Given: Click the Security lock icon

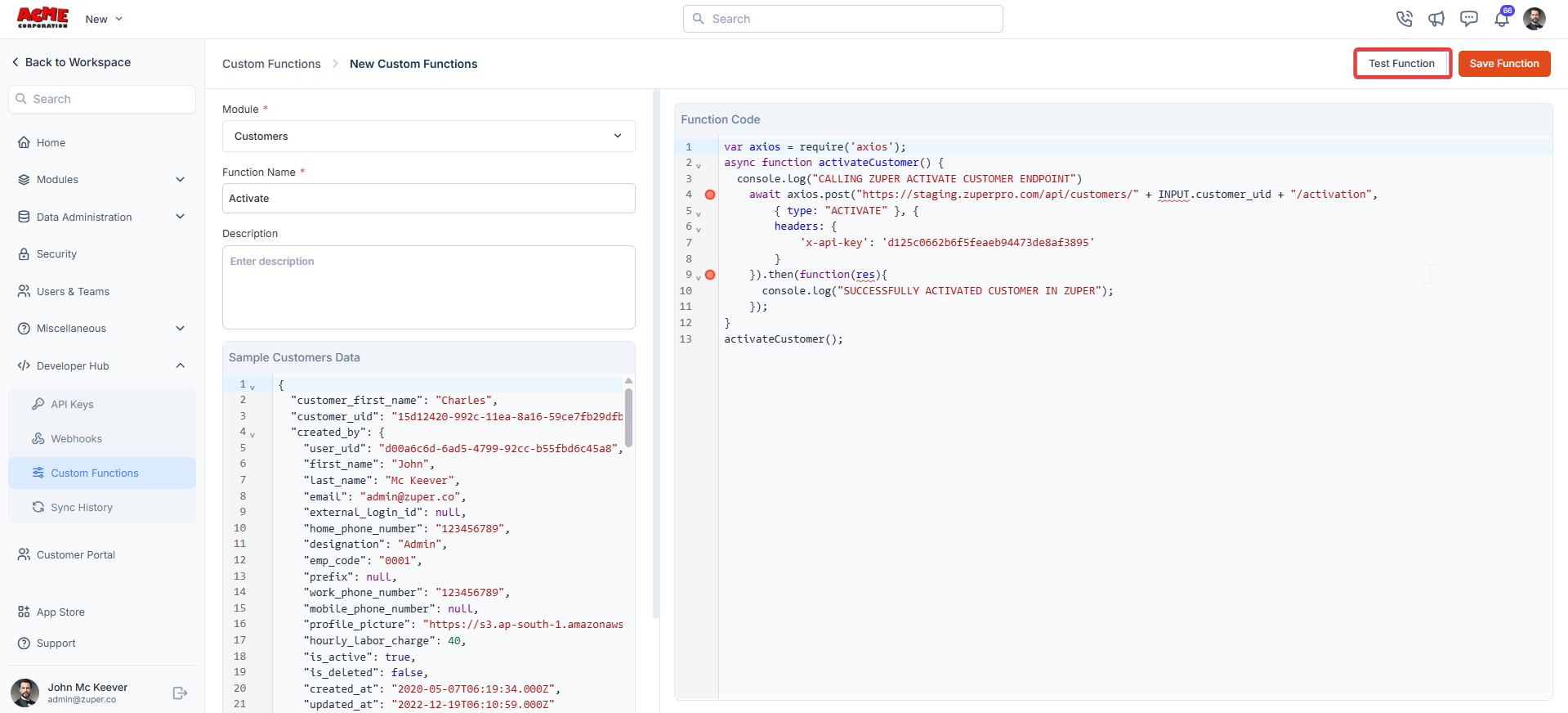Looking at the screenshot, I should tap(24, 254).
